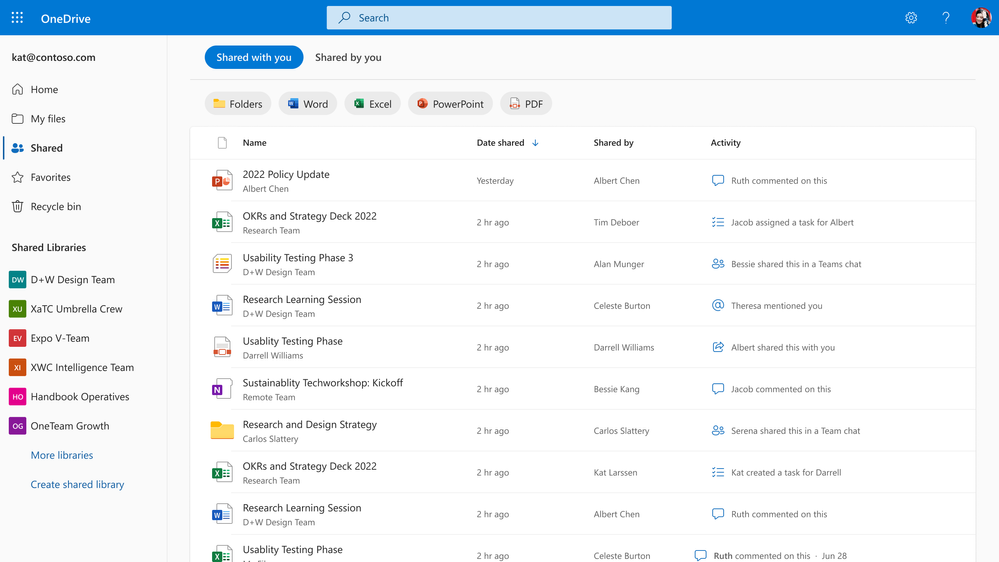
Task: Click the Name column header
Action: click(x=254, y=143)
